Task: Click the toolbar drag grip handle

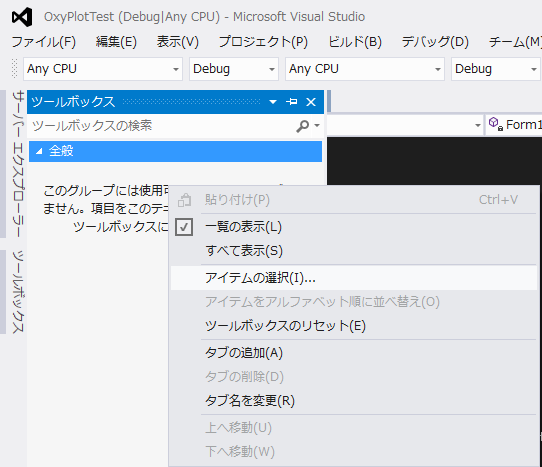Action: click(x=15, y=68)
